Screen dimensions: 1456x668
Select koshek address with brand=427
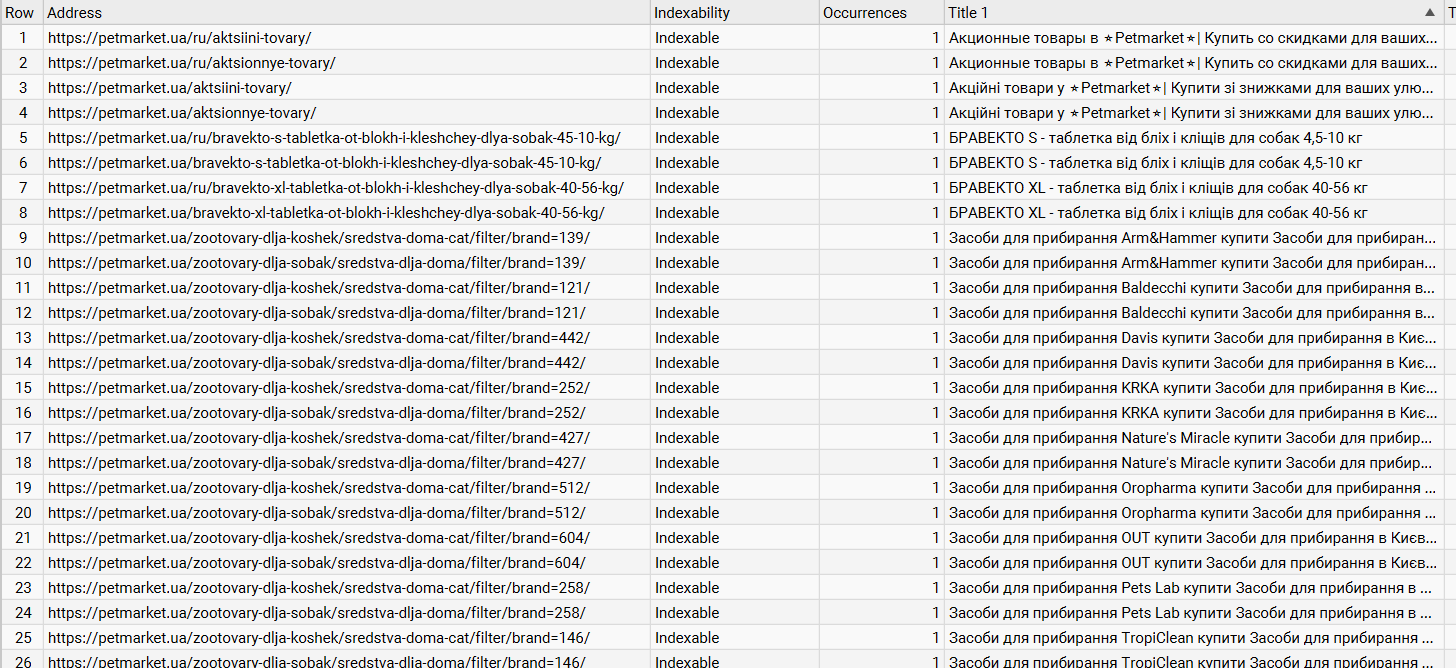click(x=318, y=438)
